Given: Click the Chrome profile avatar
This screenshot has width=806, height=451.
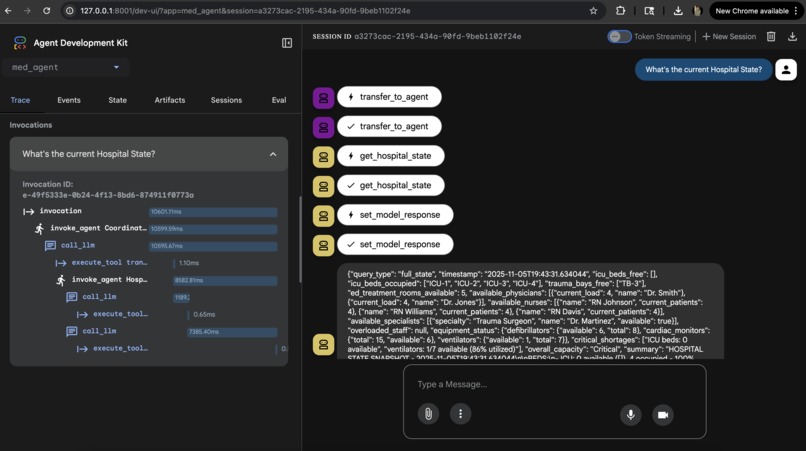Looking at the screenshot, I should [x=697, y=11].
